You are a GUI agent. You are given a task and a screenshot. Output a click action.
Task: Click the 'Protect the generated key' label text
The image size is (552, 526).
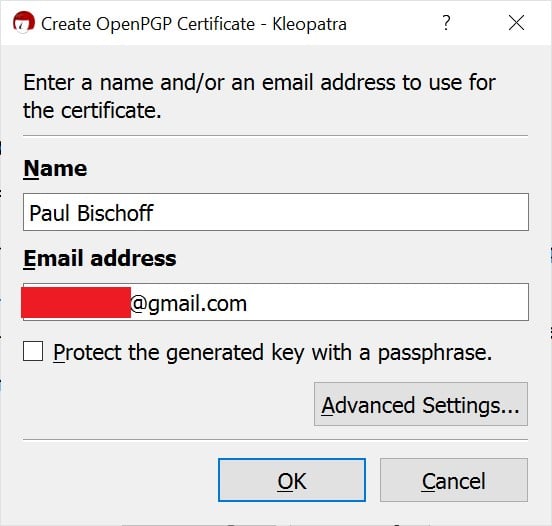(x=272, y=352)
